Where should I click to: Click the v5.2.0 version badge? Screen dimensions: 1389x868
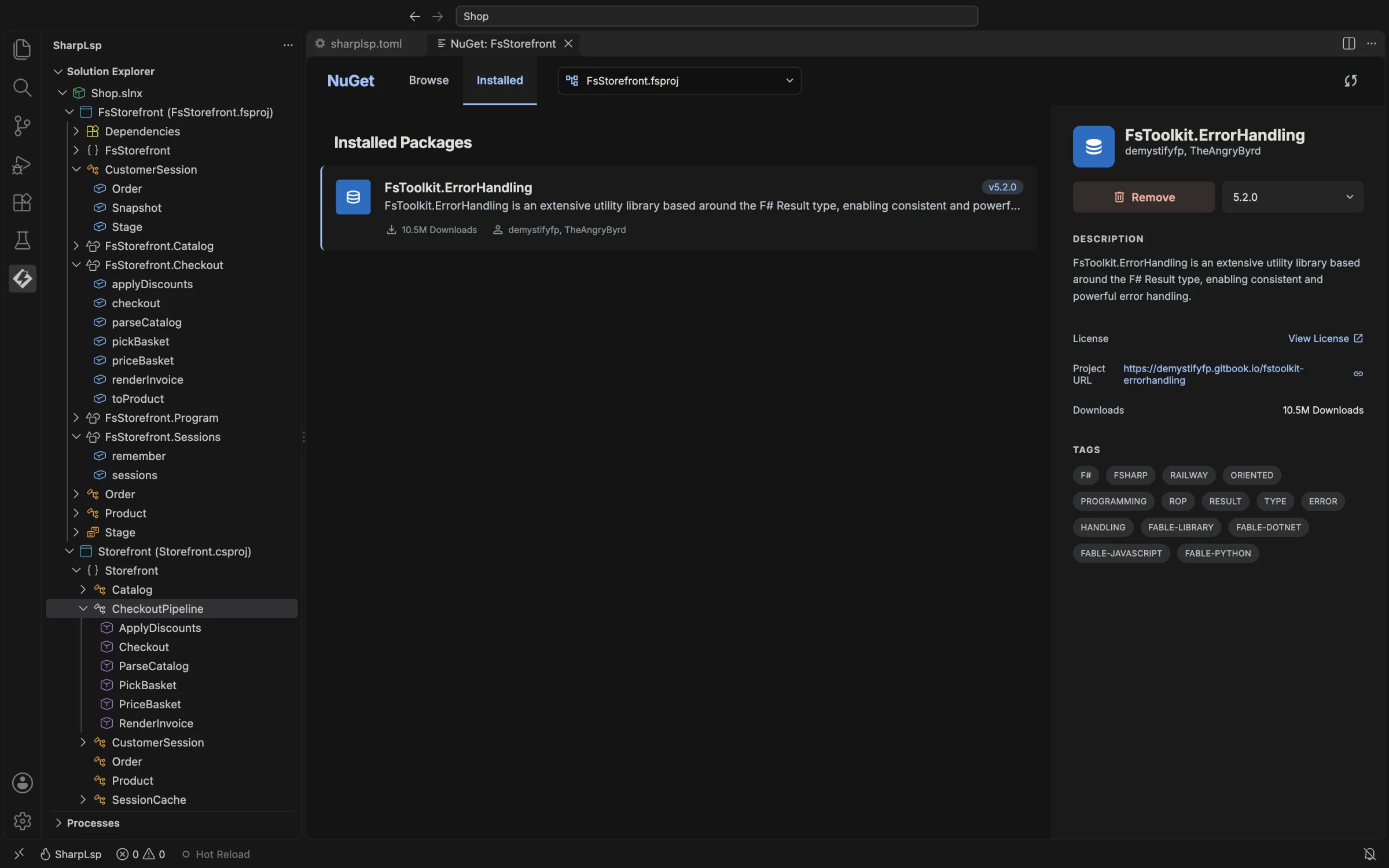[1002, 187]
